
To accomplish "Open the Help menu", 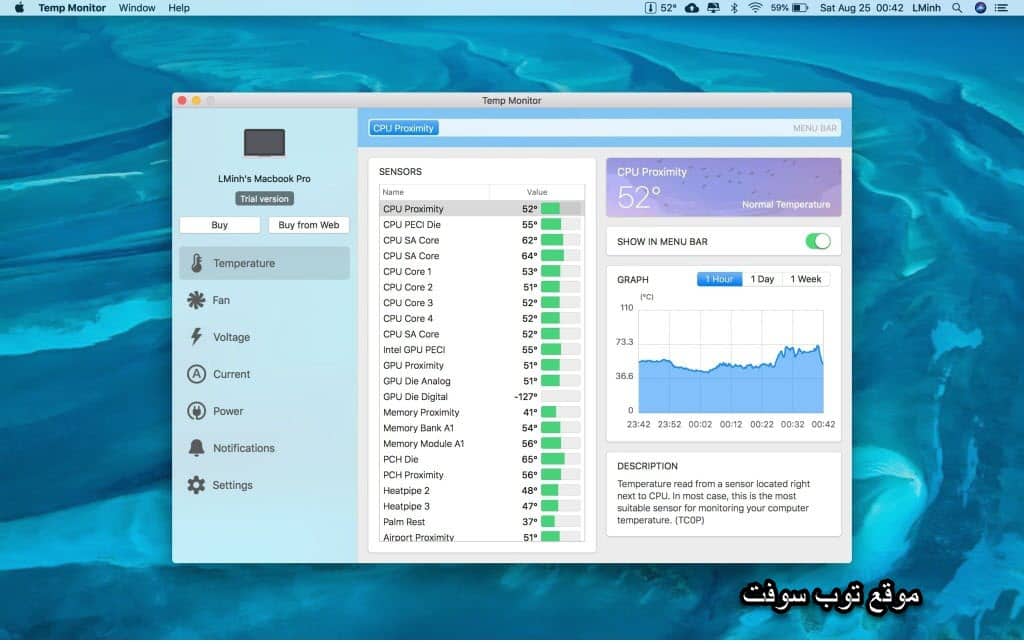I will point(179,8).
